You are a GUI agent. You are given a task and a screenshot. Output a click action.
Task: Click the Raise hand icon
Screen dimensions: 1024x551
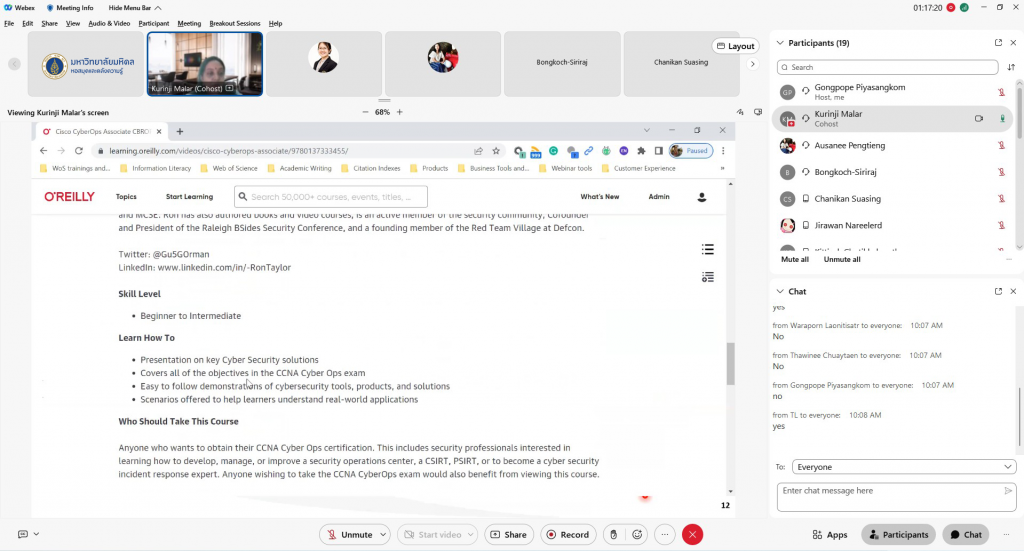point(614,535)
